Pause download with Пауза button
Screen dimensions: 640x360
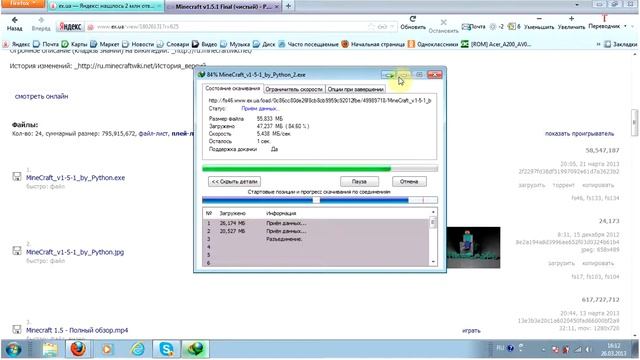(359, 181)
